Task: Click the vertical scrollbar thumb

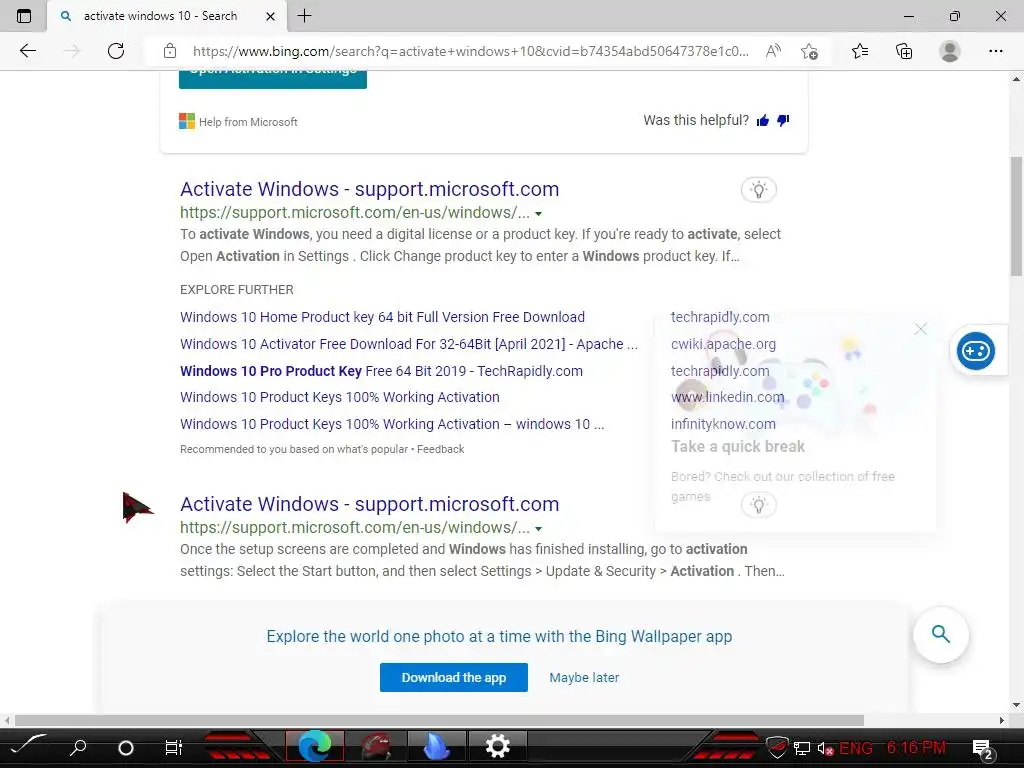Action: [x=1016, y=216]
